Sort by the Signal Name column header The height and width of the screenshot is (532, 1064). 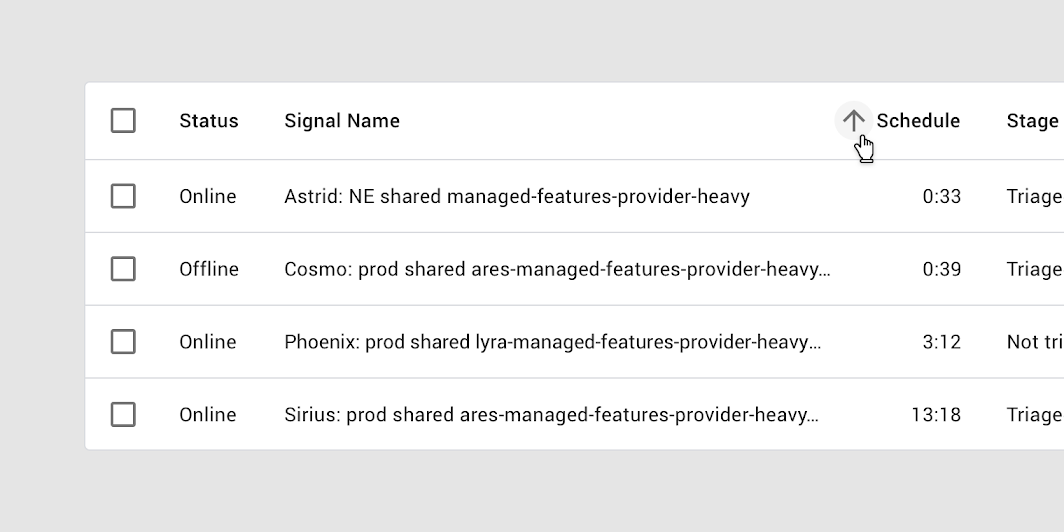click(342, 121)
